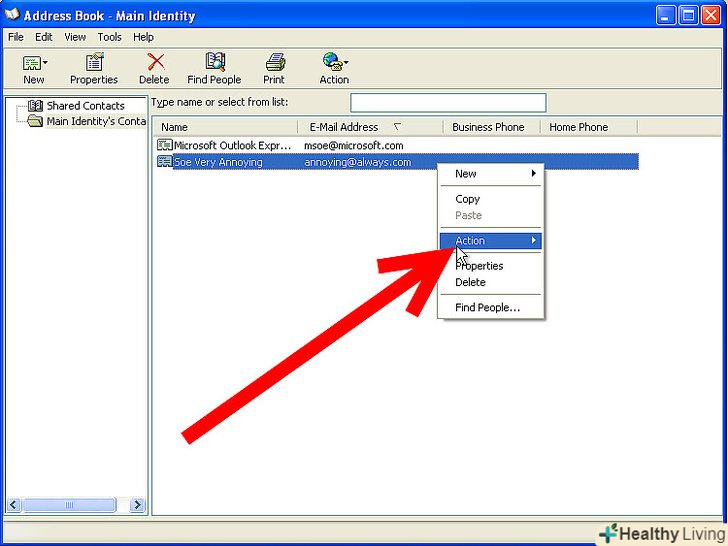Sort by the E-Mail Address column header
Screen dimensions: 728x546
point(370,127)
